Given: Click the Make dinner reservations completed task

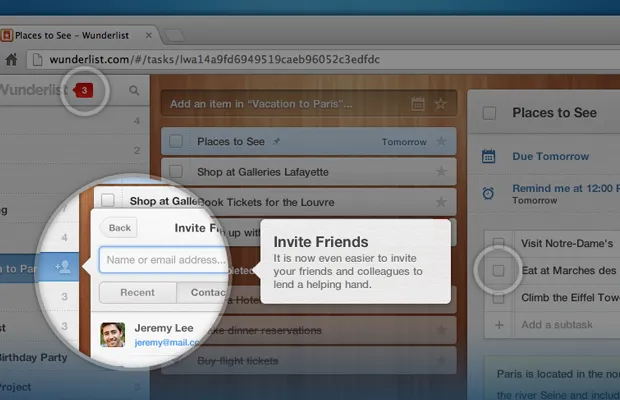Looking at the screenshot, I should pyautogui.click(x=308, y=330).
